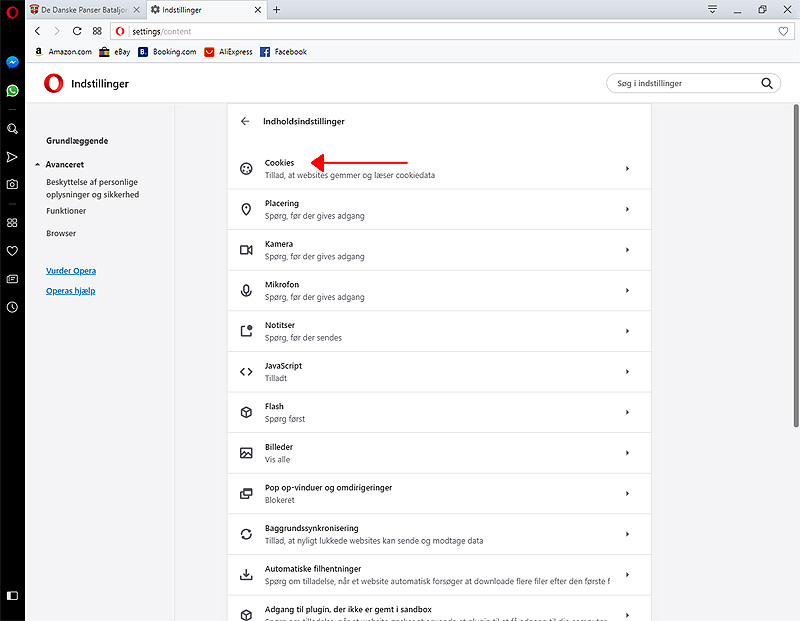Screen dimensions: 800x621
Task: Select Grundlæggende in the settings sidebar
Action: point(77,141)
